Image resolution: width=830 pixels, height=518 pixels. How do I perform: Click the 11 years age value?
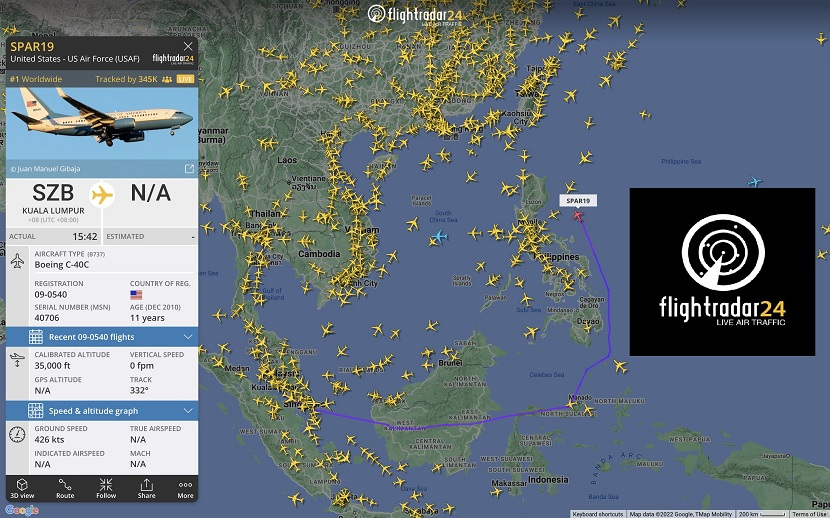147,318
